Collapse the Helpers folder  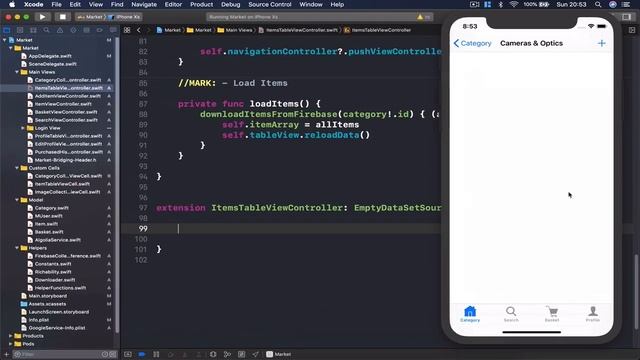coord(17,248)
